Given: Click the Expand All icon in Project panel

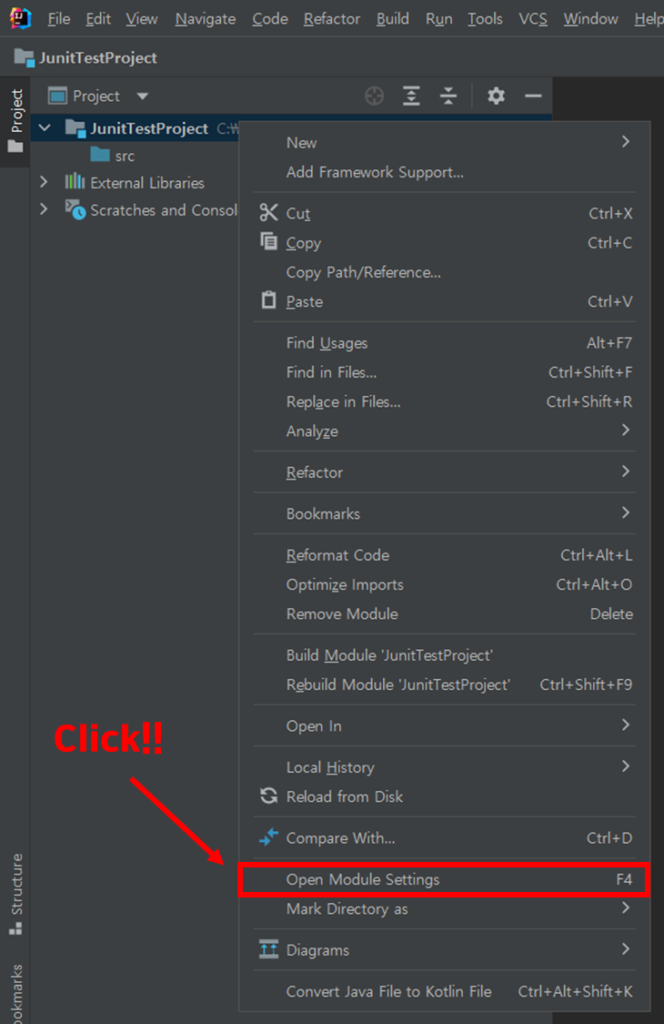Looking at the screenshot, I should pos(411,96).
